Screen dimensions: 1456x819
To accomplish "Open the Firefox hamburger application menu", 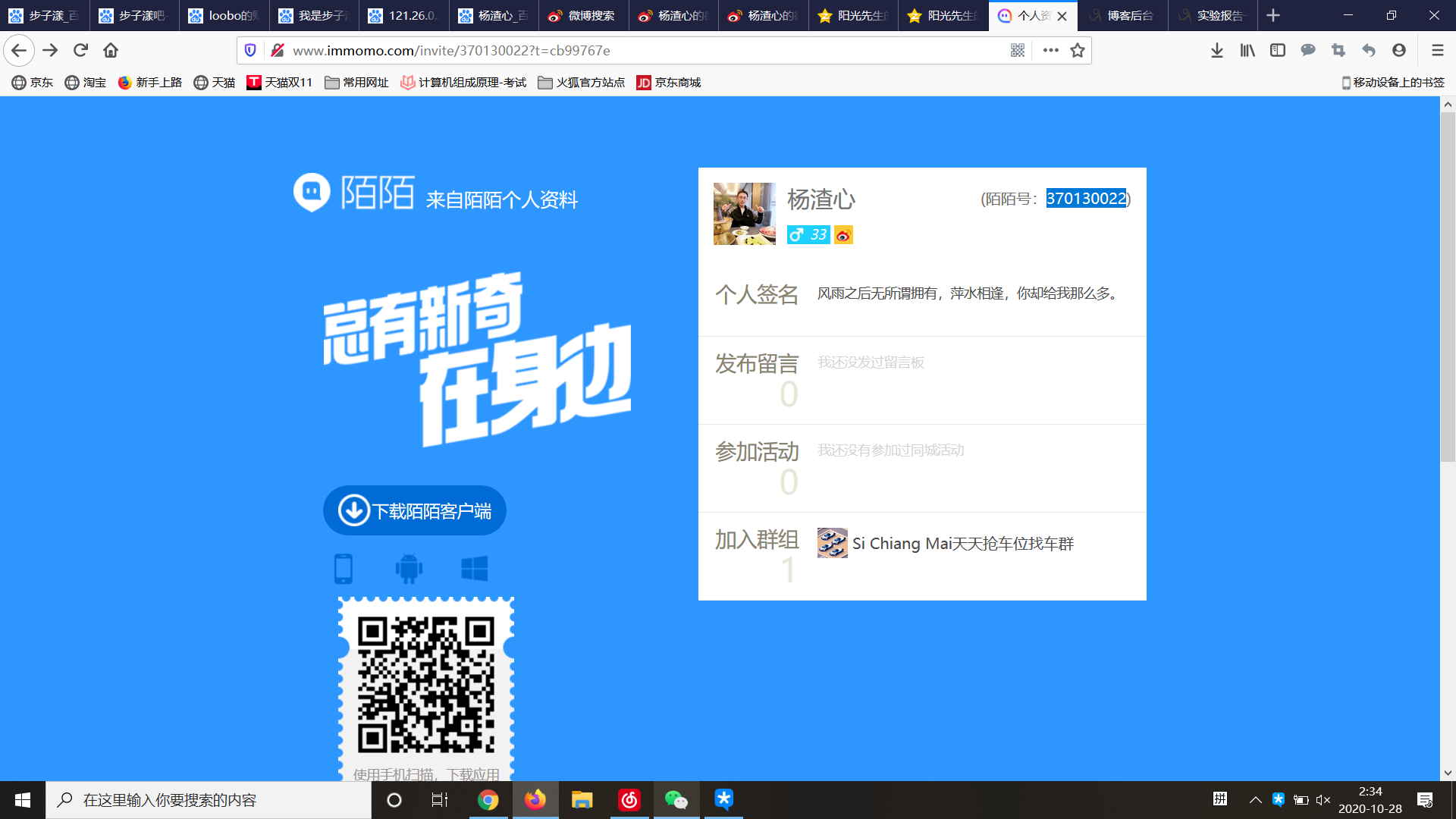I will [x=1437, y=50].
